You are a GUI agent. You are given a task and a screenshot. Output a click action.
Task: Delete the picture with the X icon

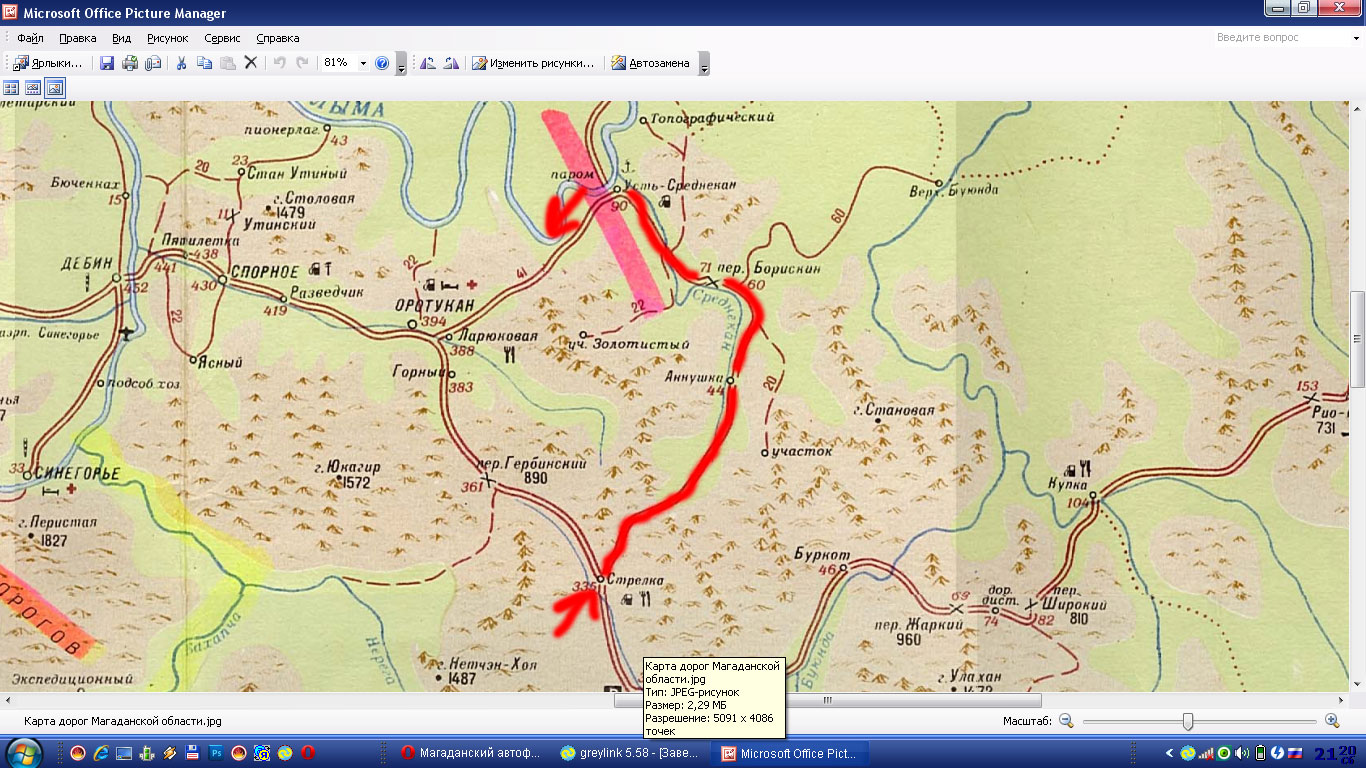(251, 63)
